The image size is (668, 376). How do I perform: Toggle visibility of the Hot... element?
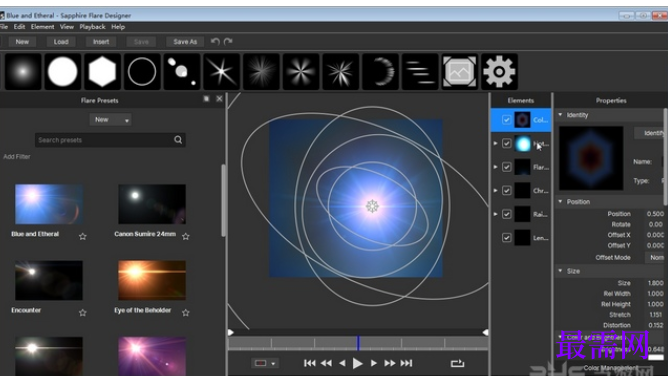tap(507, 144)
